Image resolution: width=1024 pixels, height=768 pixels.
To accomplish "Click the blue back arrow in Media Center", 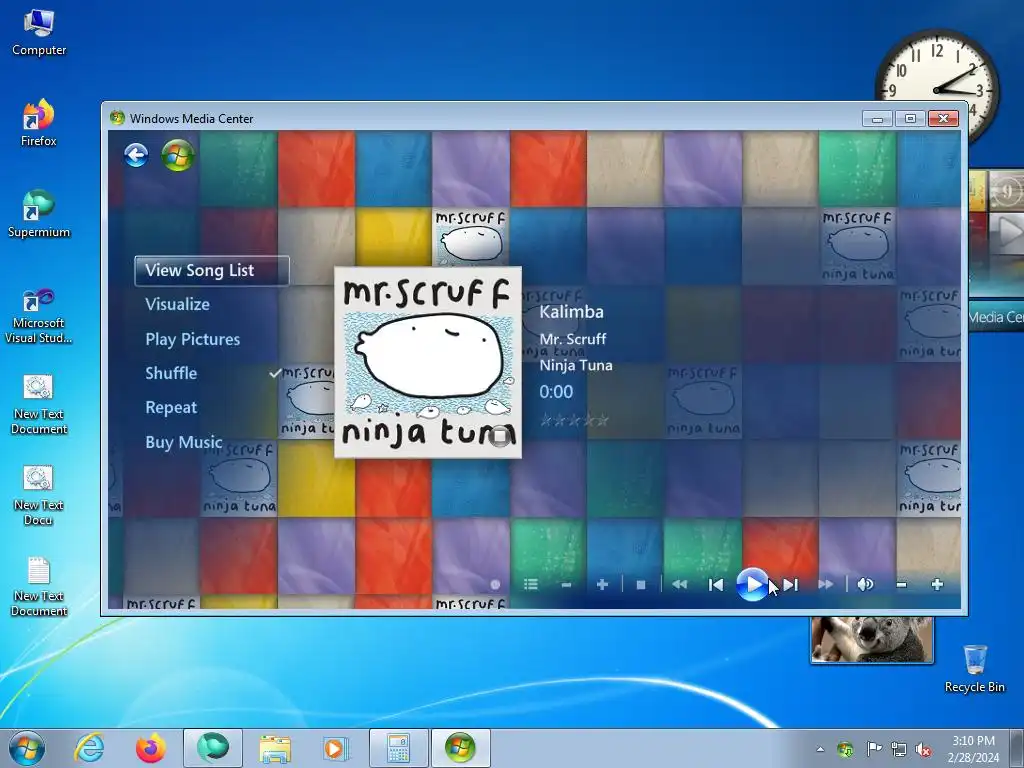I will [x=136, y=155].
